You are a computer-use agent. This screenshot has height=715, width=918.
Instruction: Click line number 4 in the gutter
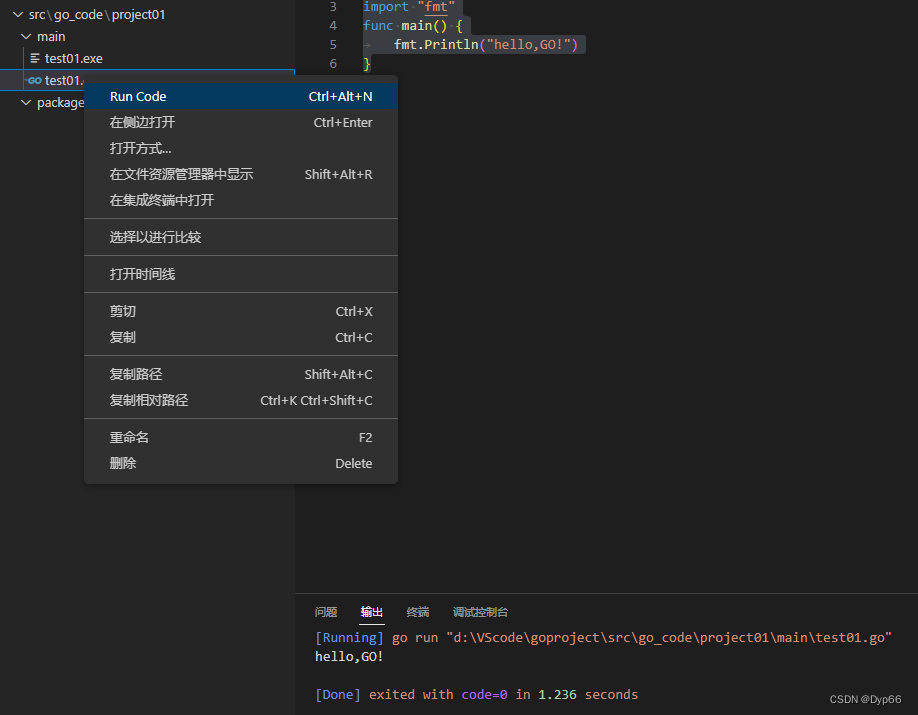333,25
